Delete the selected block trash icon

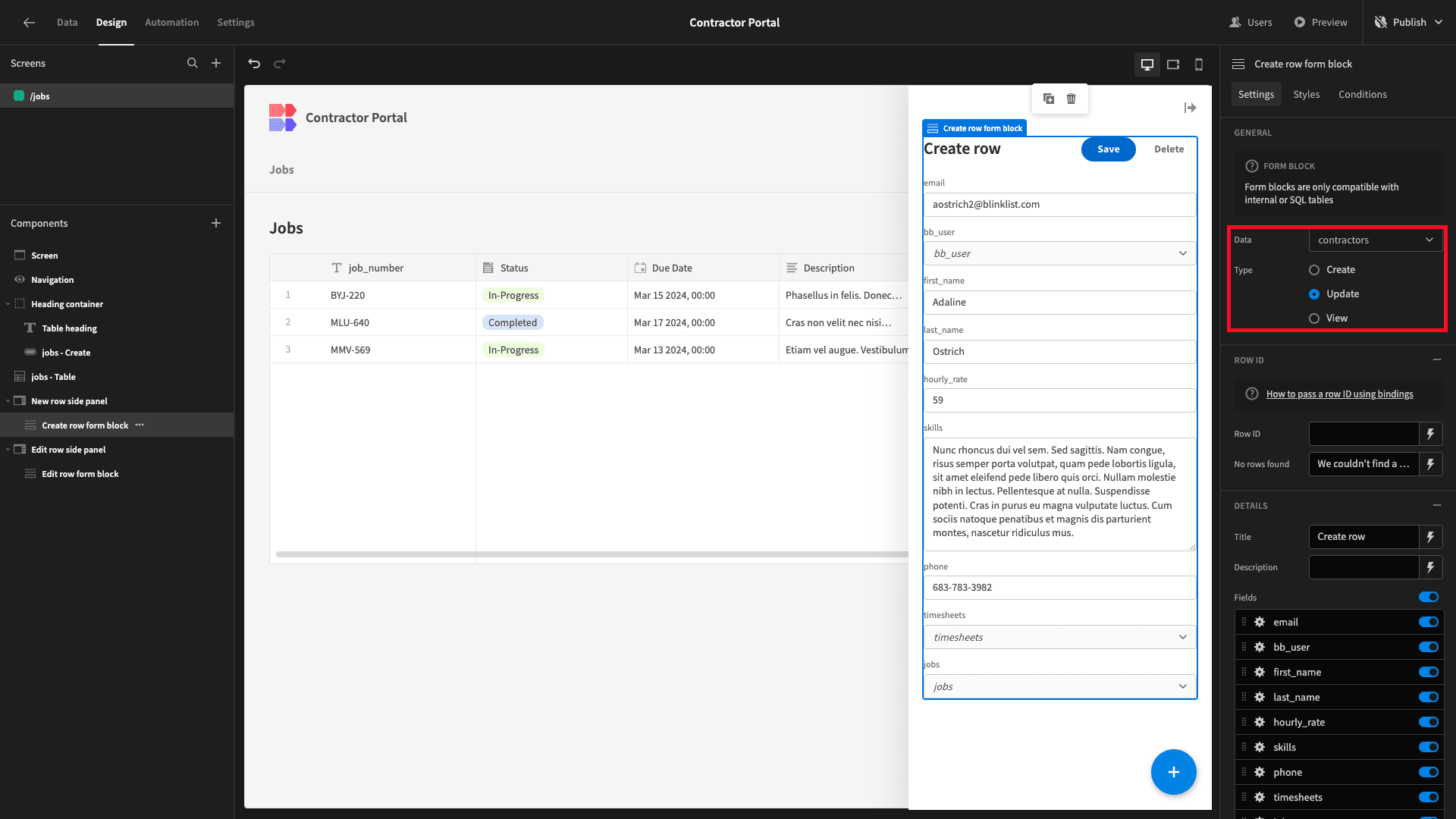pyautogui.click(x=1072, y=99)
